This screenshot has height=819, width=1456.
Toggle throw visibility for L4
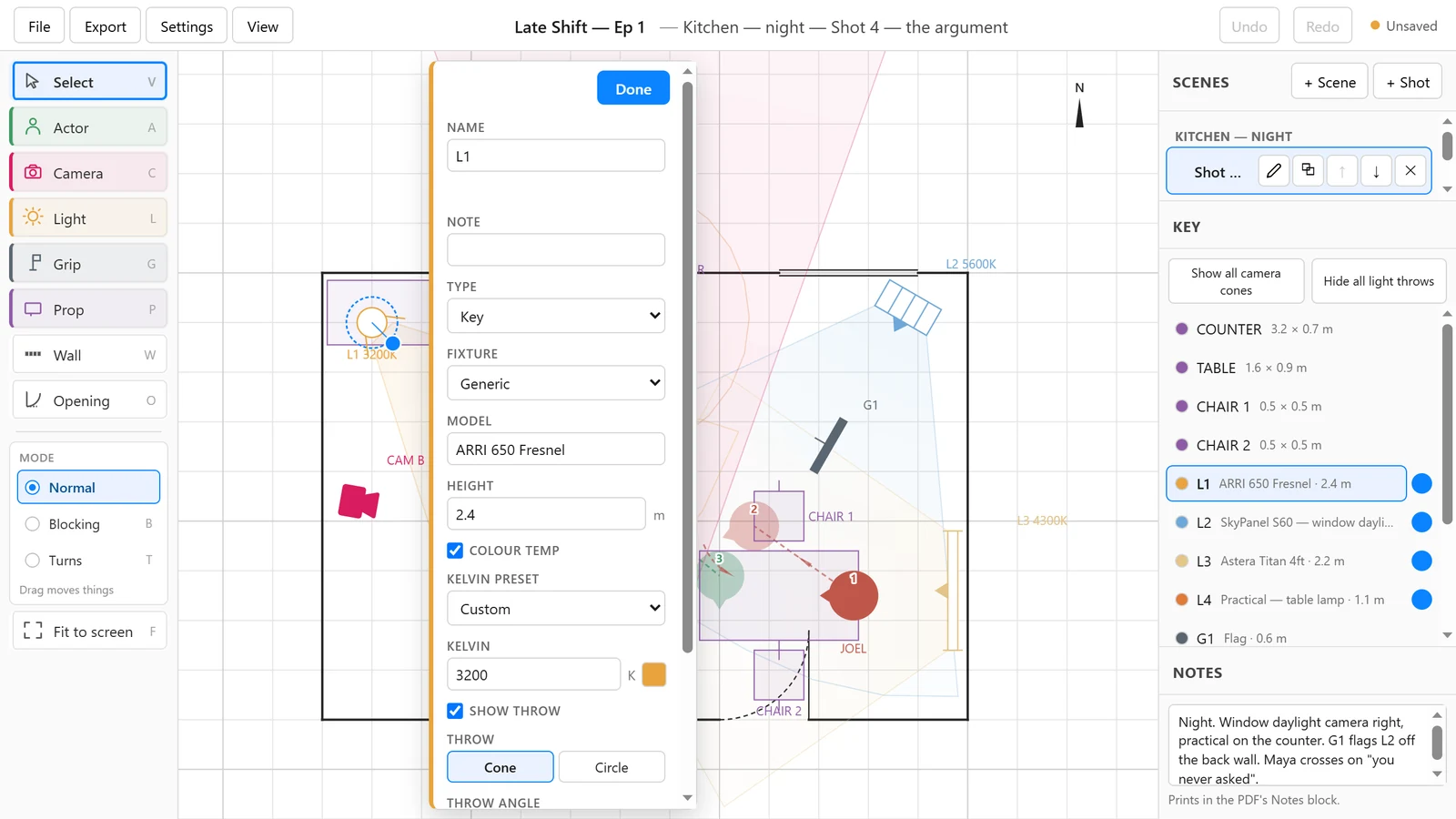coord(1421,600)
